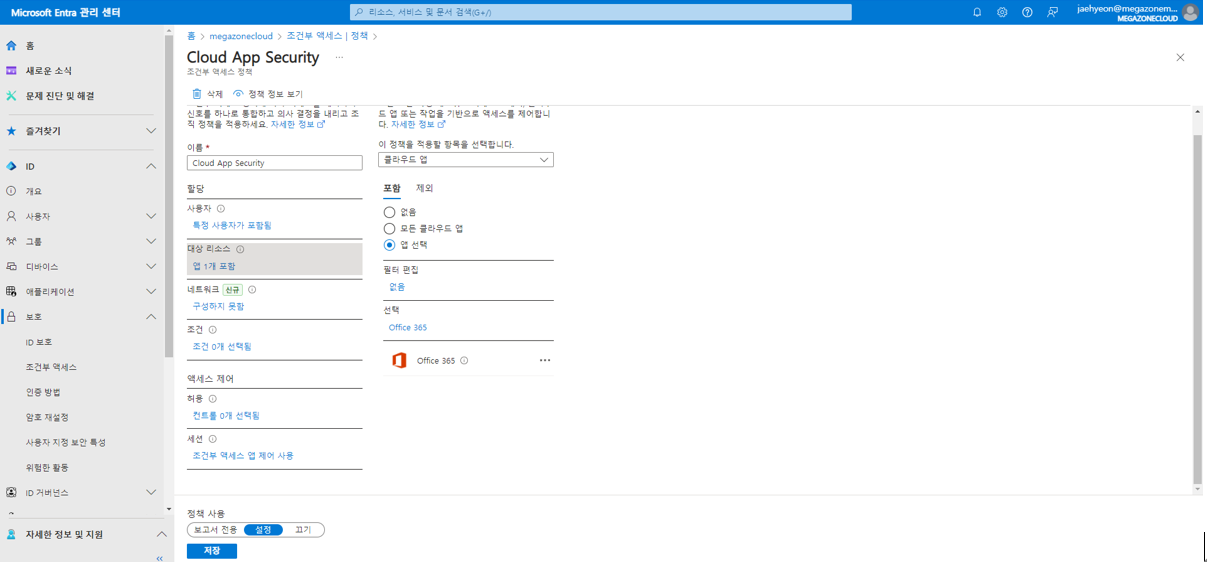Click the top search box

tap(601, 12)
